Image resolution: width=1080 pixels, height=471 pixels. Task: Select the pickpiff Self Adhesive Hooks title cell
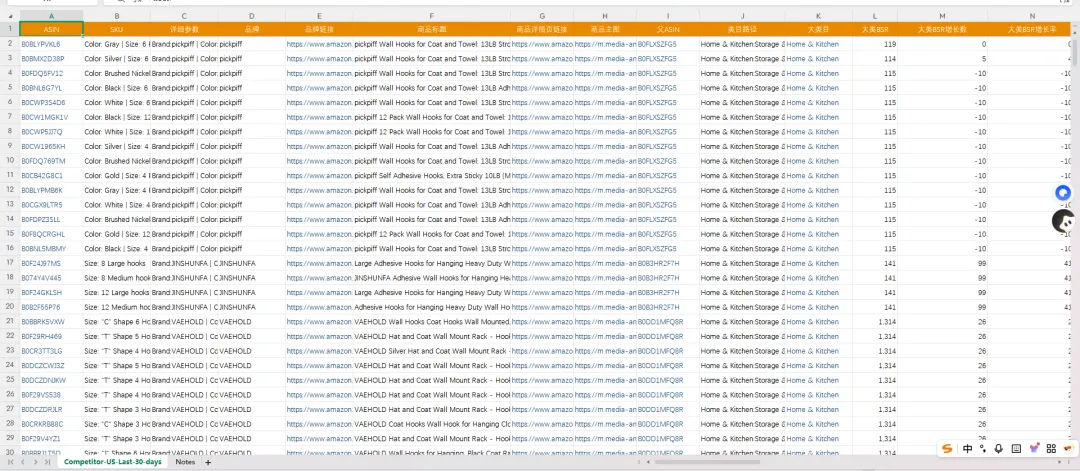coord(431,176)
